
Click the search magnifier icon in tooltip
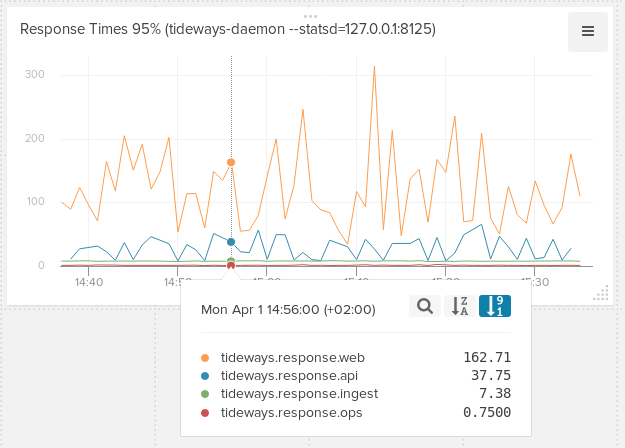coord(425,306)
